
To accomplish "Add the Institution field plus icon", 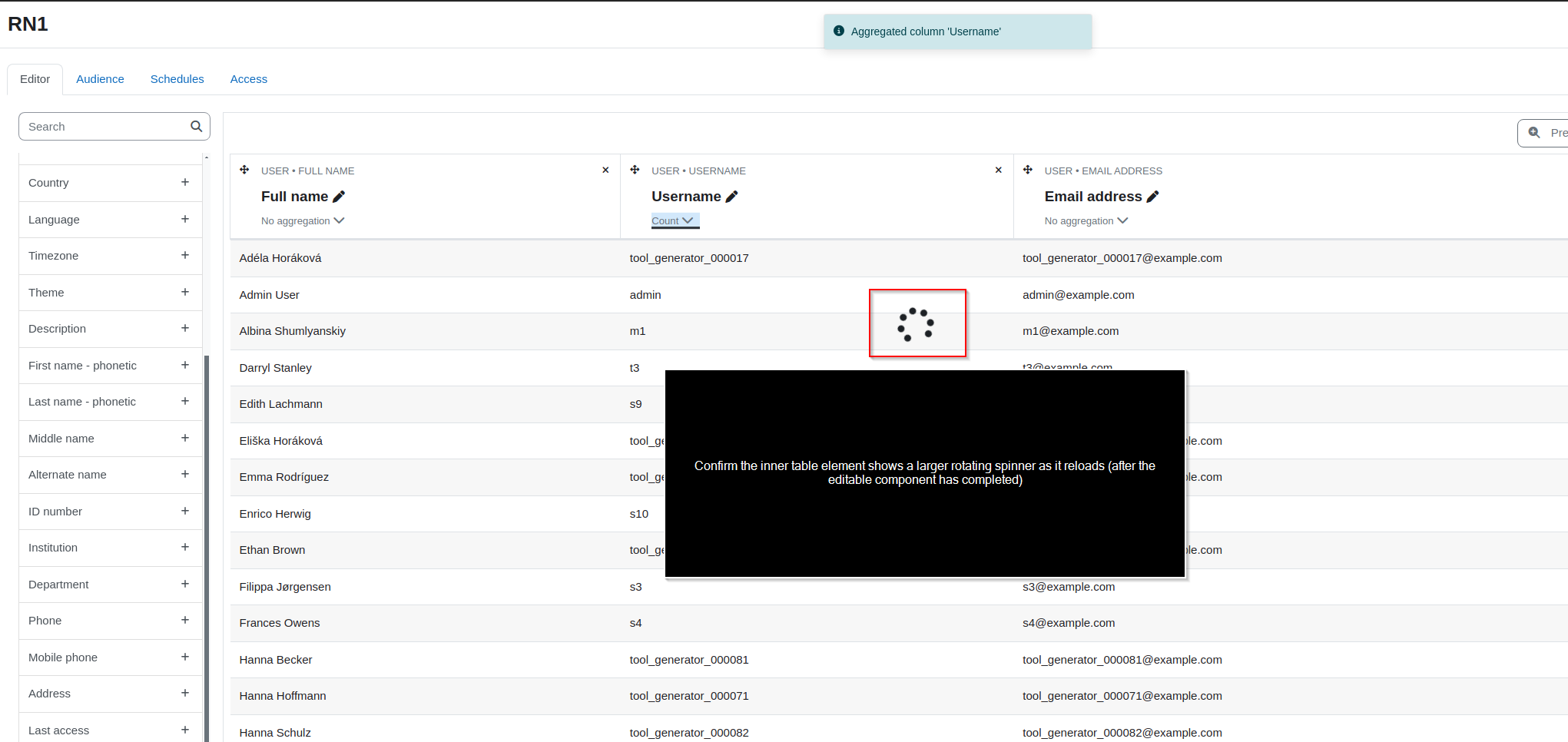I will [185, 547].
